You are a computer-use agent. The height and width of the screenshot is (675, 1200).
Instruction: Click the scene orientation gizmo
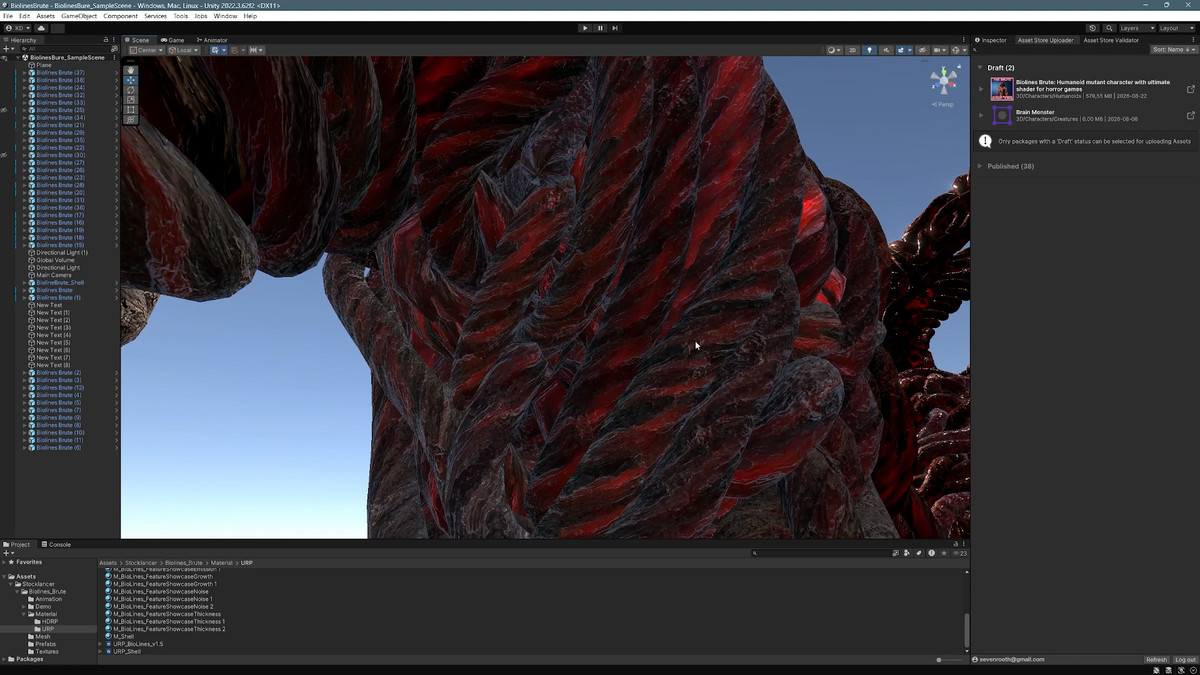[x=943, y=80]
